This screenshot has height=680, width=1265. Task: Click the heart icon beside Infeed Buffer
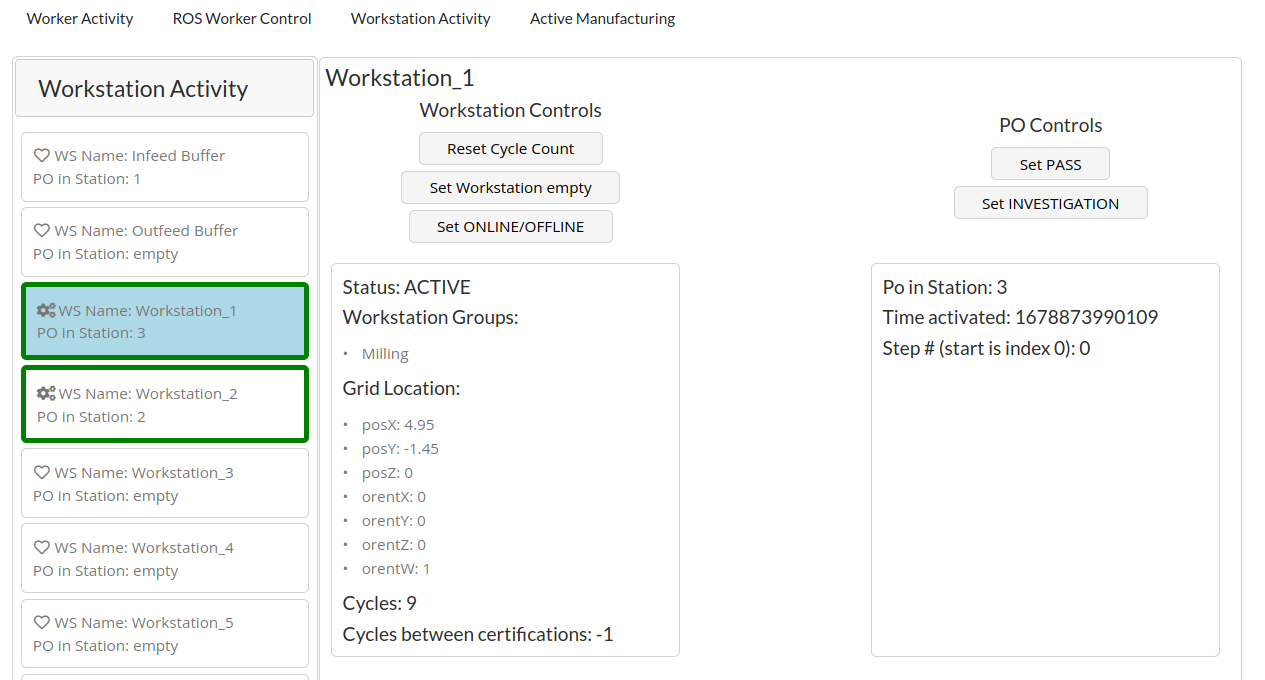point(42,156)
